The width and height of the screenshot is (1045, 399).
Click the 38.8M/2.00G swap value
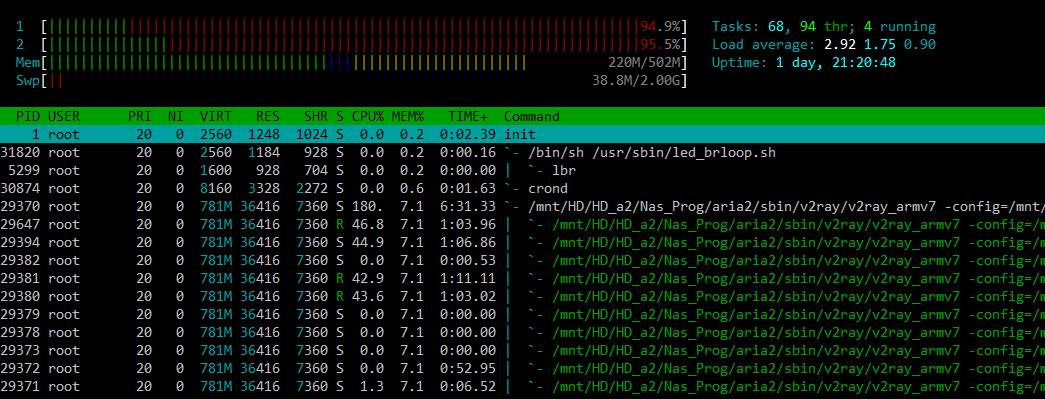pyautogui.click(x=636, y=81)
